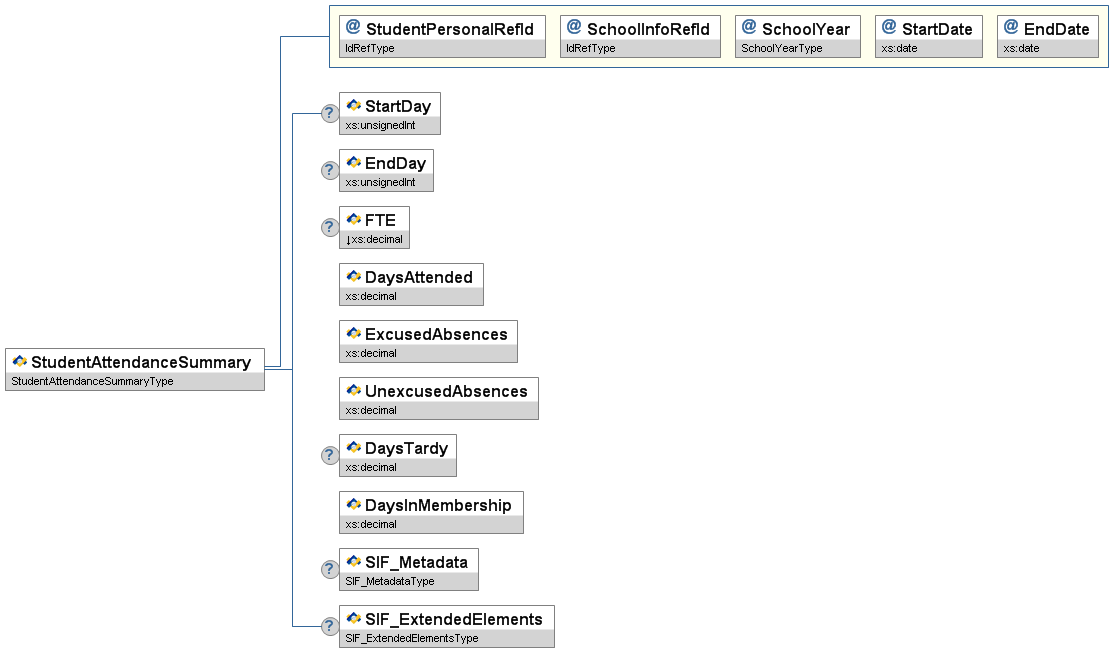Click the SchoolInfoRefId attribute box
Image resolution: width=1113 pixels, height=652 pixels.
[640, 36]
